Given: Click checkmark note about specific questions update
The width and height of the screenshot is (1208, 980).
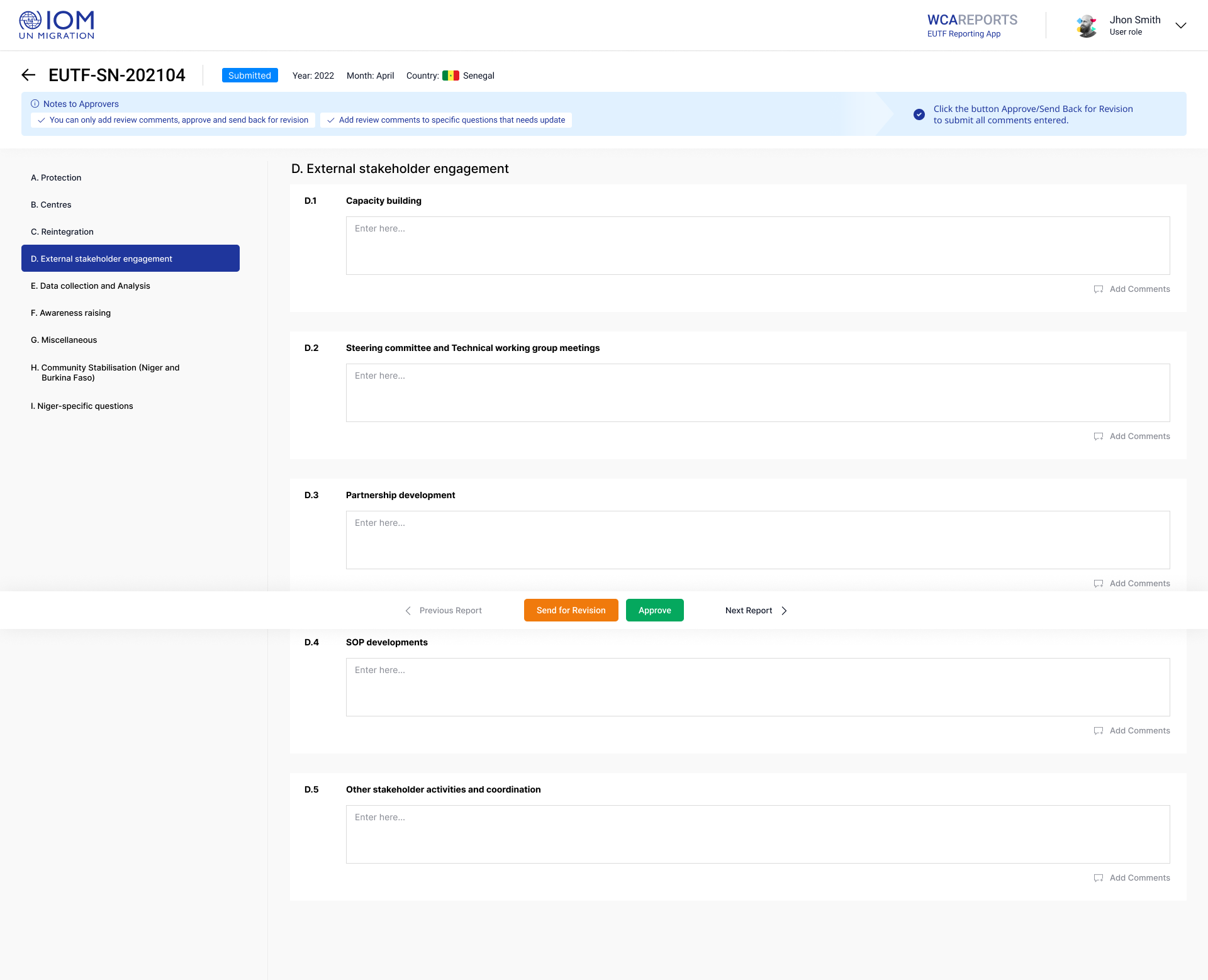Looking at the screenshot, I should click(331, 120).
